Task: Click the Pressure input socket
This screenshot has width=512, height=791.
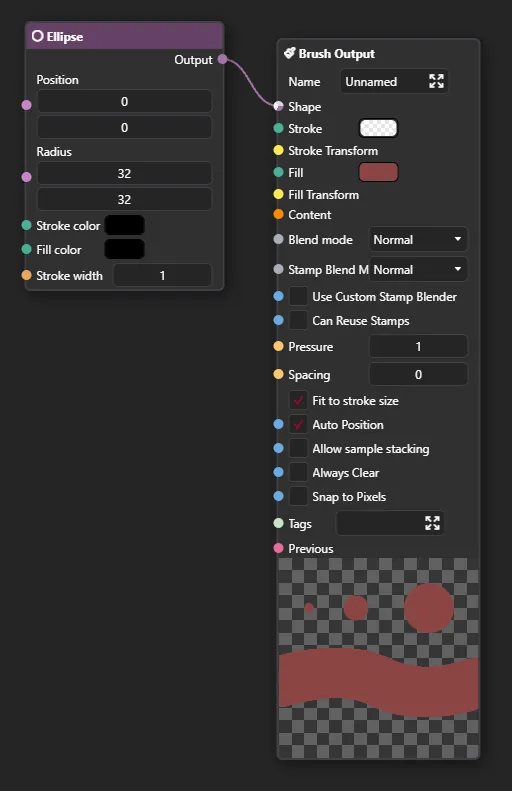Action: click(x=278, y=346)
